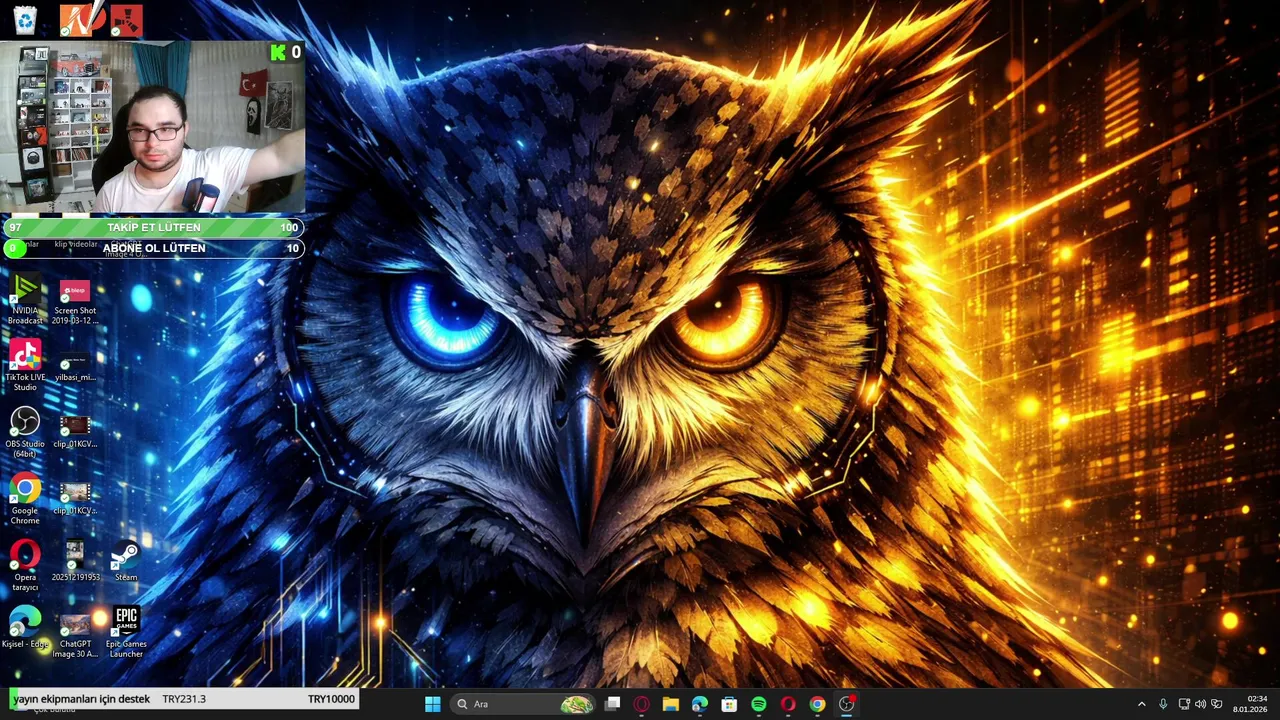Screen dimensions: 1280x720
Task: Click the TAKİP ET LÜTFEN progress bar
Action: (x=153, y=228)
